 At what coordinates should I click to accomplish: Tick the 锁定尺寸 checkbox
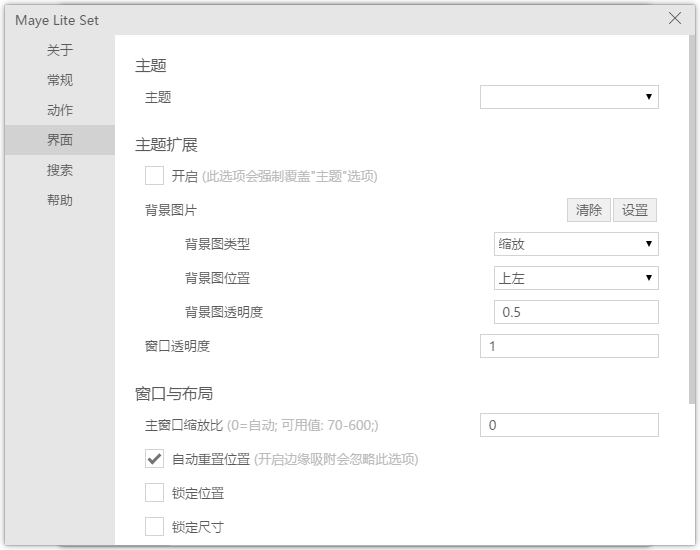point(154,527)
